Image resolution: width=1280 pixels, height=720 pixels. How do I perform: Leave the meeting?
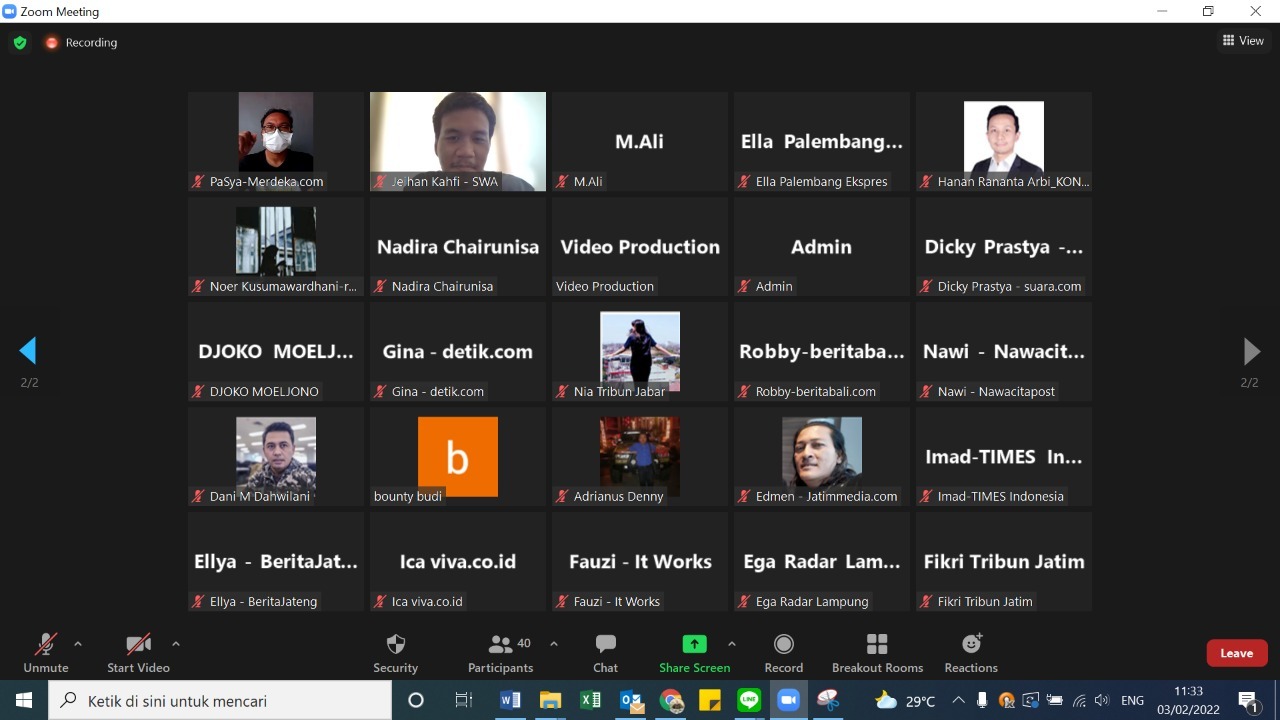click(1237, 653)
